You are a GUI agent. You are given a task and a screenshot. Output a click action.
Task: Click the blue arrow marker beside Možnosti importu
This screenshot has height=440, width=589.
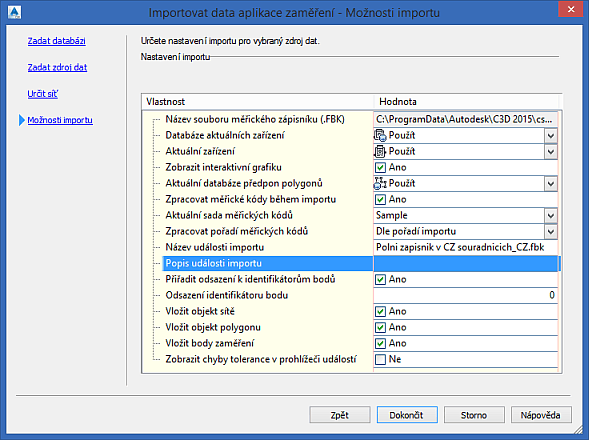click(x=21, y=120)
